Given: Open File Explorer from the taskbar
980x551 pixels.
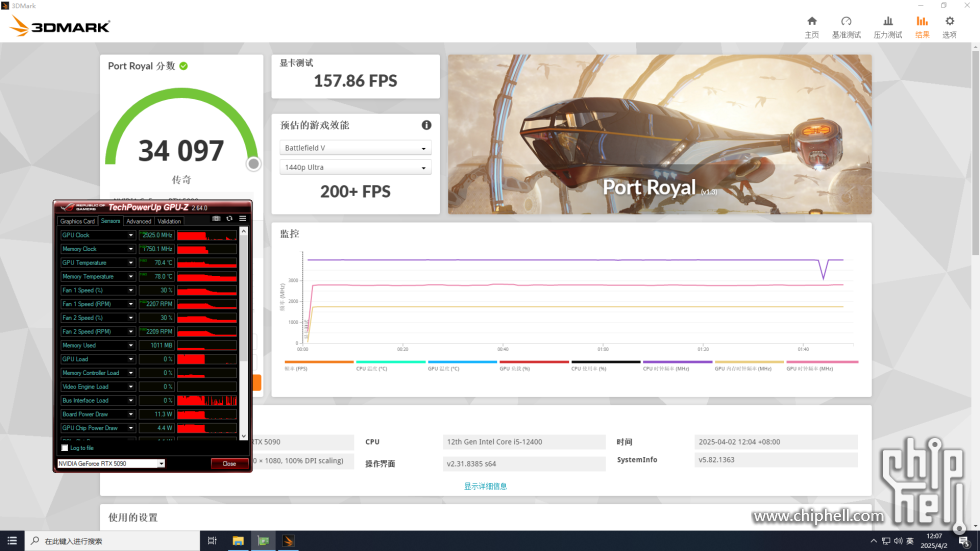Looking at the screenshot, I should point(238,540).
